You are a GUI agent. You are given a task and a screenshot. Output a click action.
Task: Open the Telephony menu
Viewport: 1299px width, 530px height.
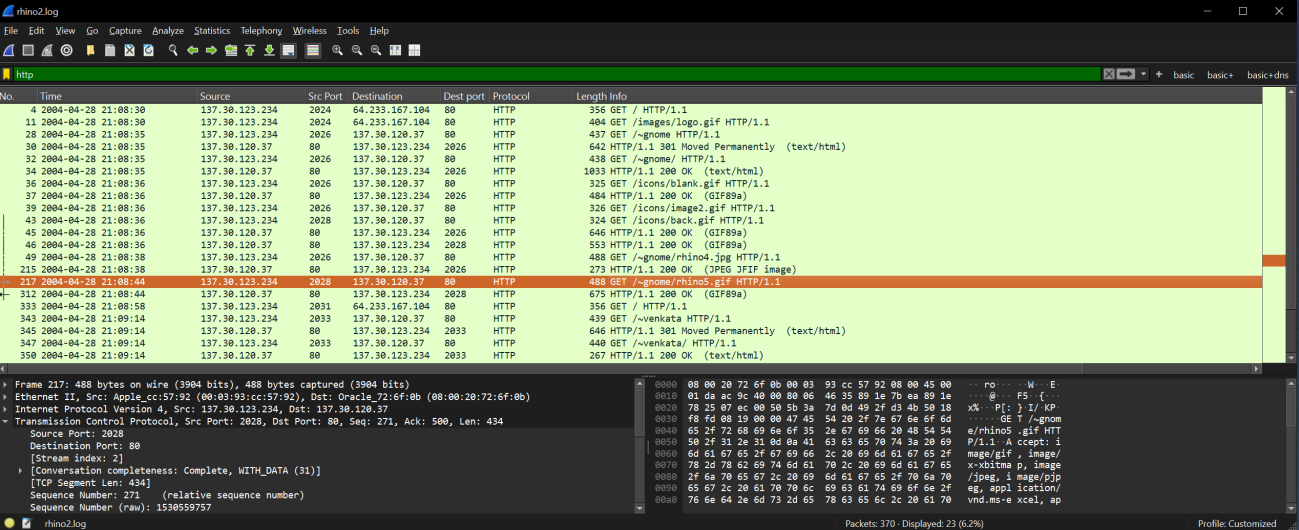[261, 31]
